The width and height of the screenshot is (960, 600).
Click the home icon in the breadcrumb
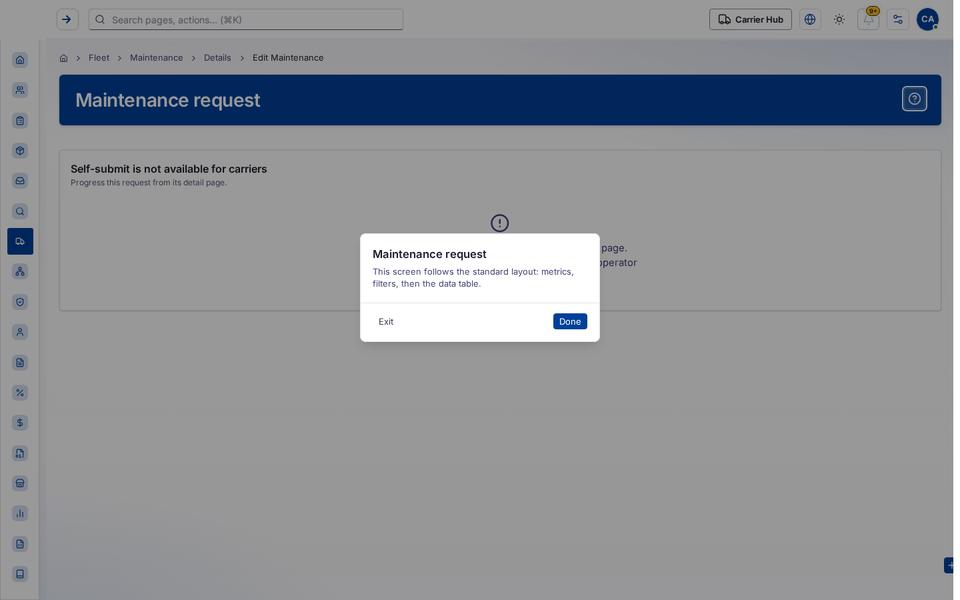(x=63, y=58)
